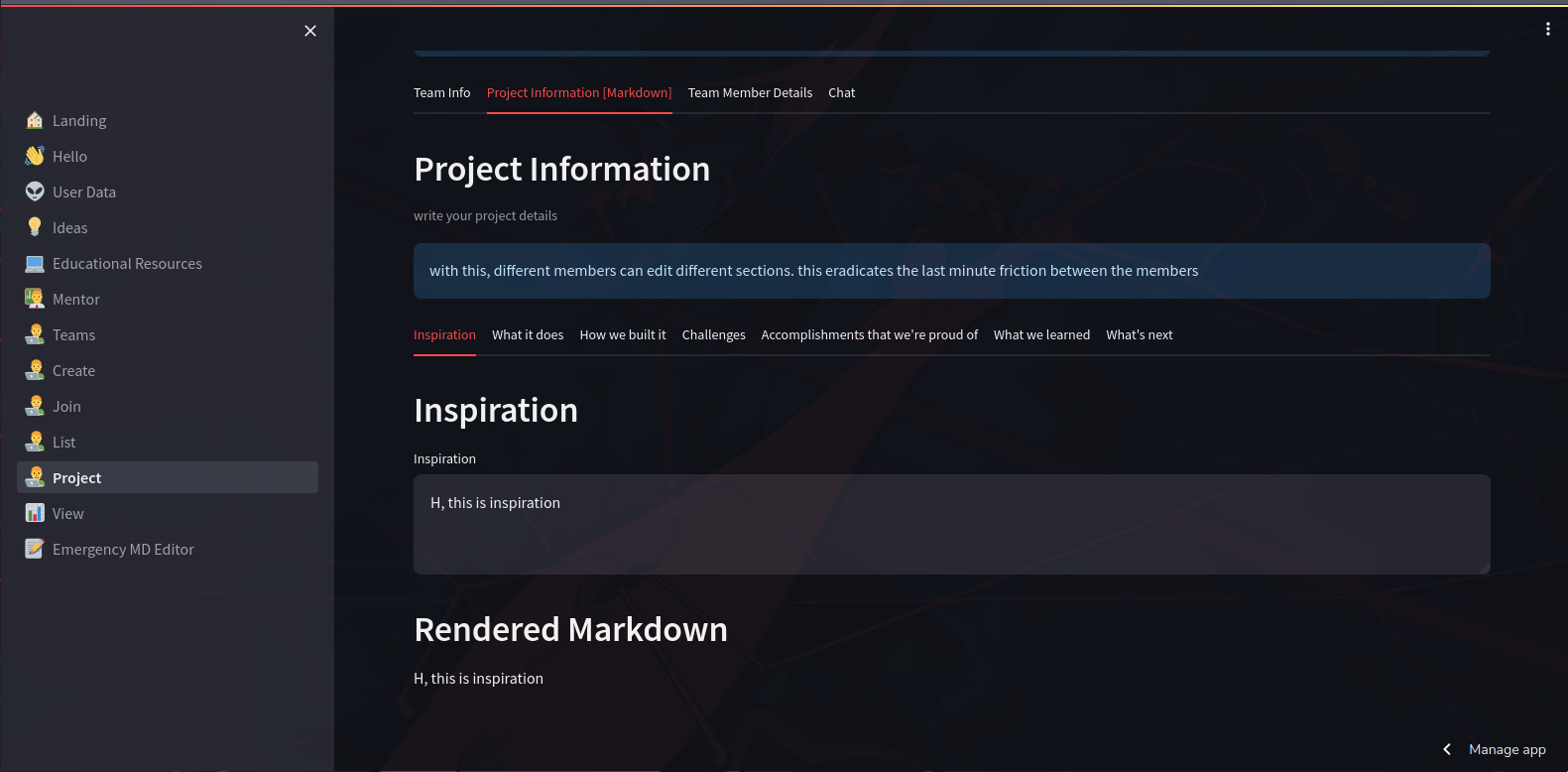This screenshot has width=1568, height=772.
Task: Close the sidebar with the X icon
Action: pyautogui.click(x=310, y=31)
